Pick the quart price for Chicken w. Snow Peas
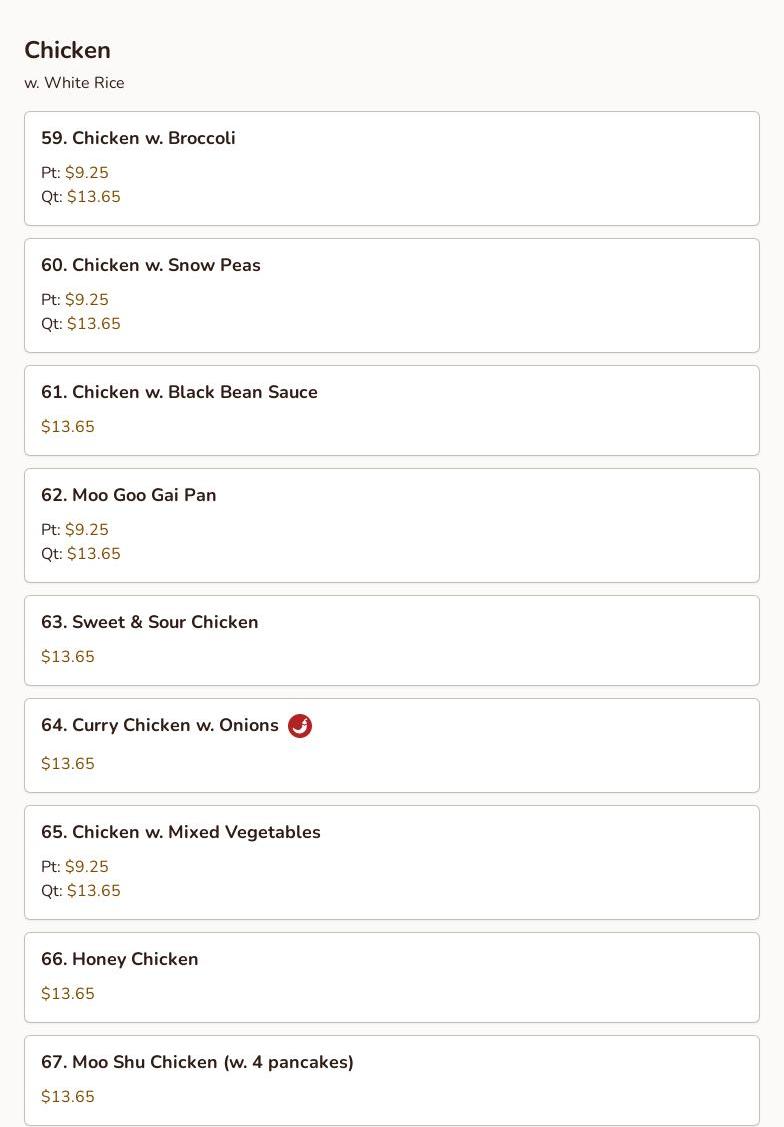The image size is (784, 1127). point(93,324)
